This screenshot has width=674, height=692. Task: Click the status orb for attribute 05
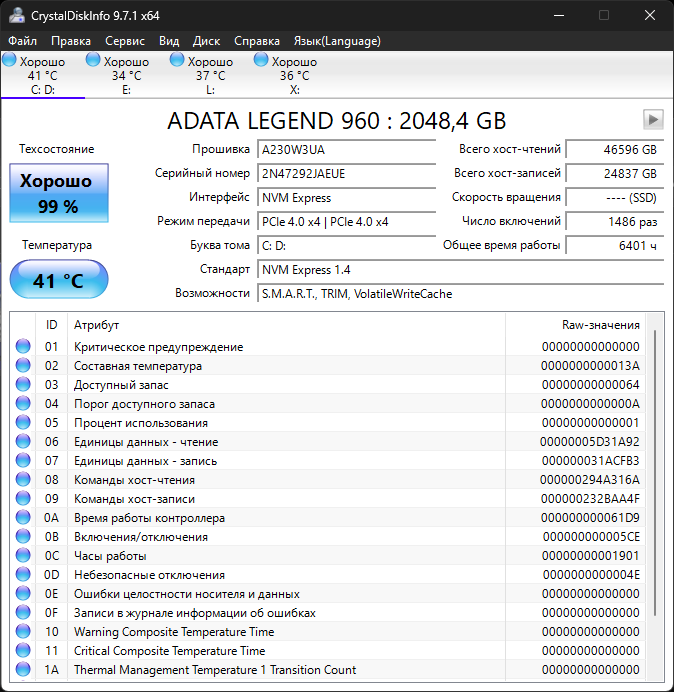coord(23,423)
